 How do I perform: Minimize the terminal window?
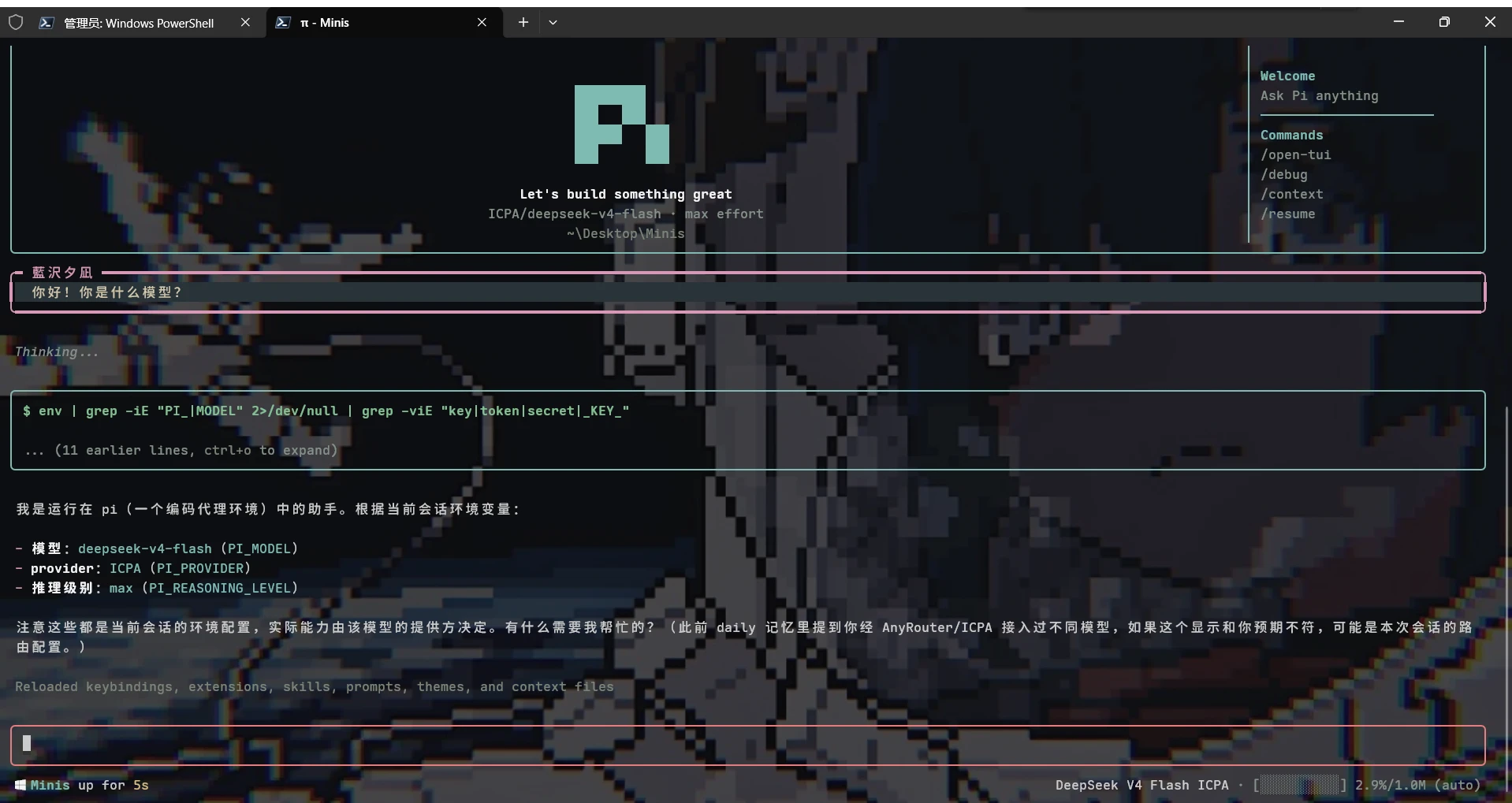point(1398,22)
